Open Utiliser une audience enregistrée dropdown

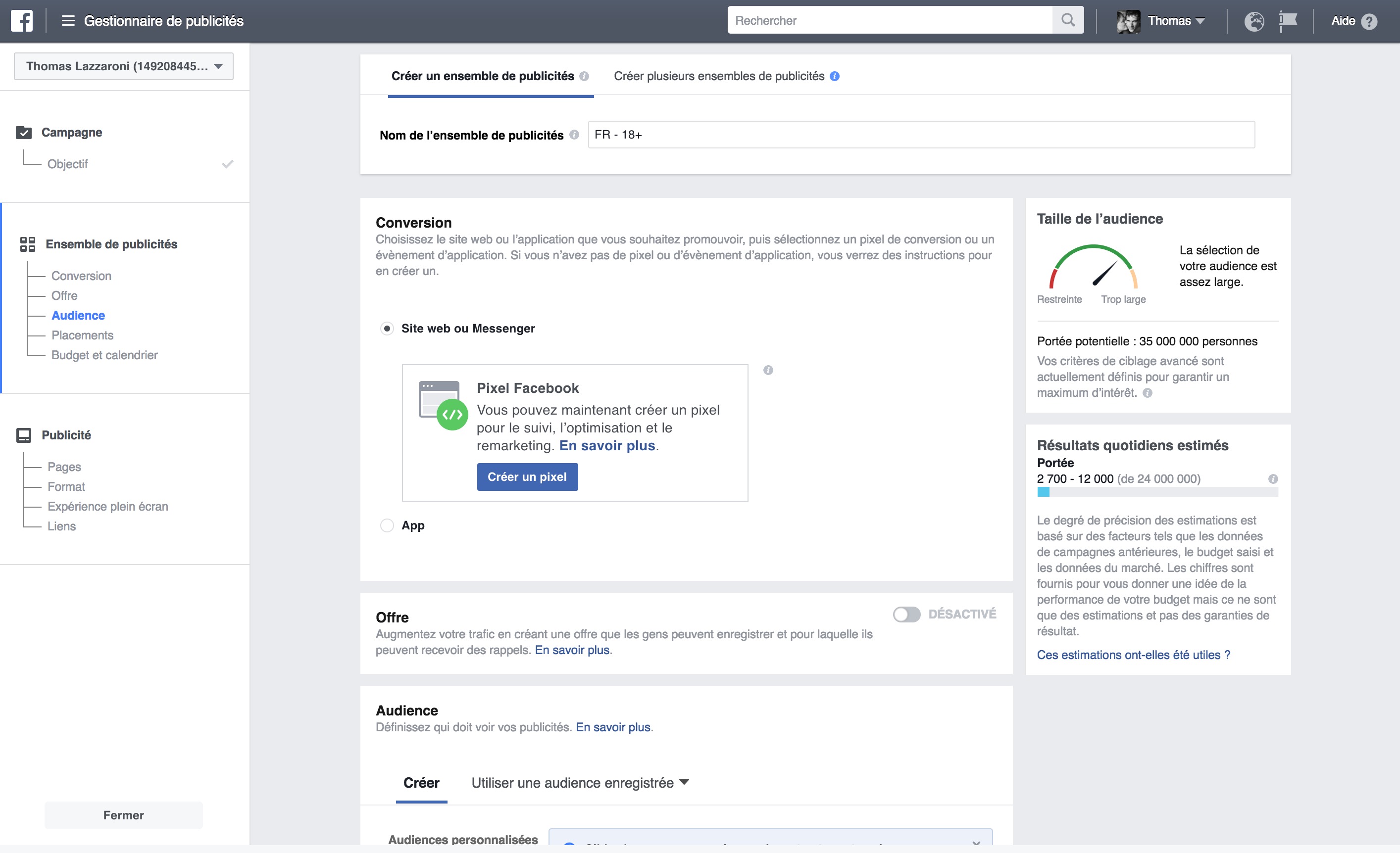pyautogui.click(x=580, y=783)
